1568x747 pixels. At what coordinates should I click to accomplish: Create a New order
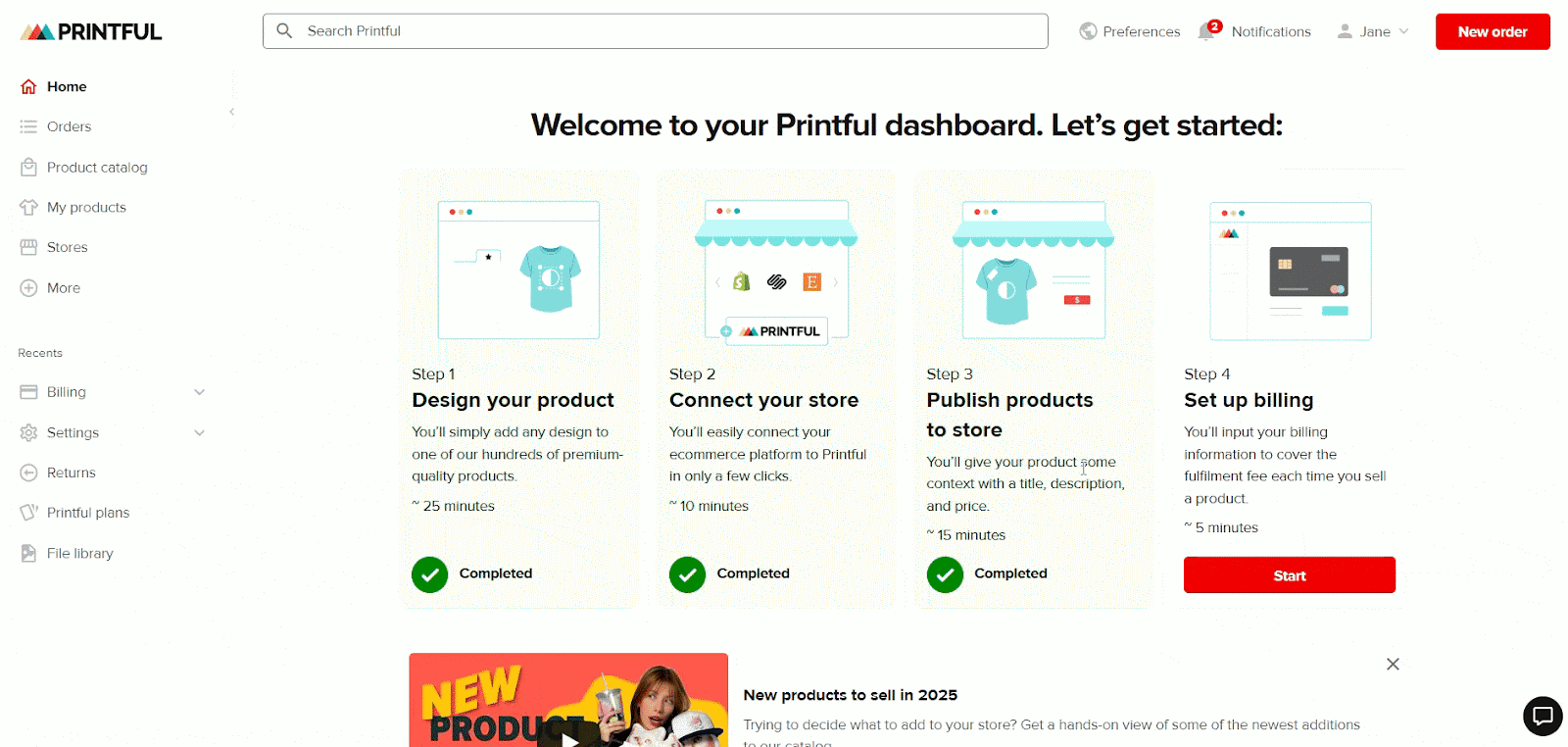tap(1492, 30)
